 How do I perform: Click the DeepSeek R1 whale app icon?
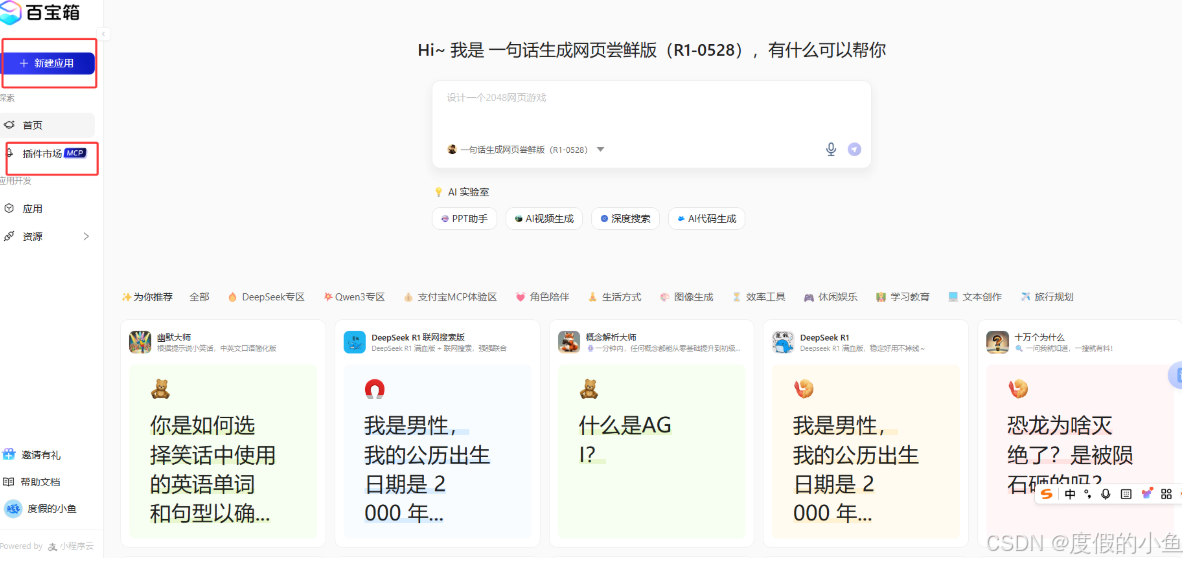coord(784,342)
